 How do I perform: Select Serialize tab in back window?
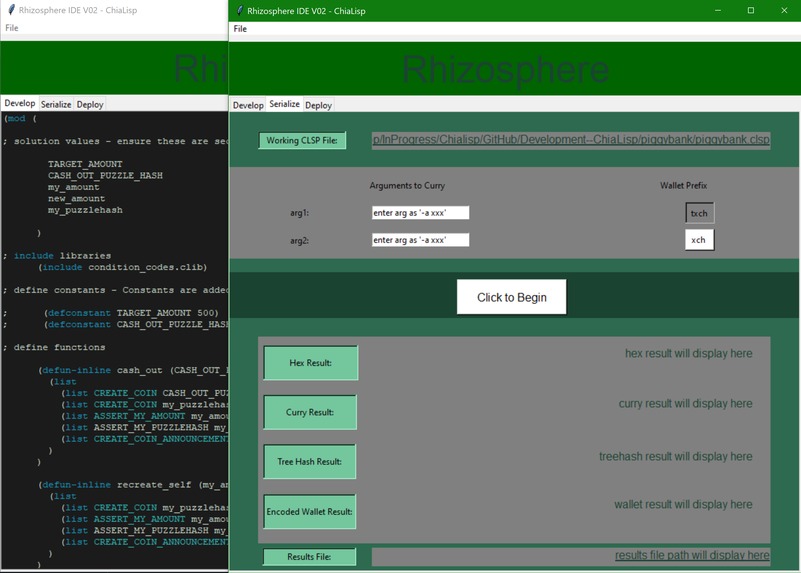(56, 104)
